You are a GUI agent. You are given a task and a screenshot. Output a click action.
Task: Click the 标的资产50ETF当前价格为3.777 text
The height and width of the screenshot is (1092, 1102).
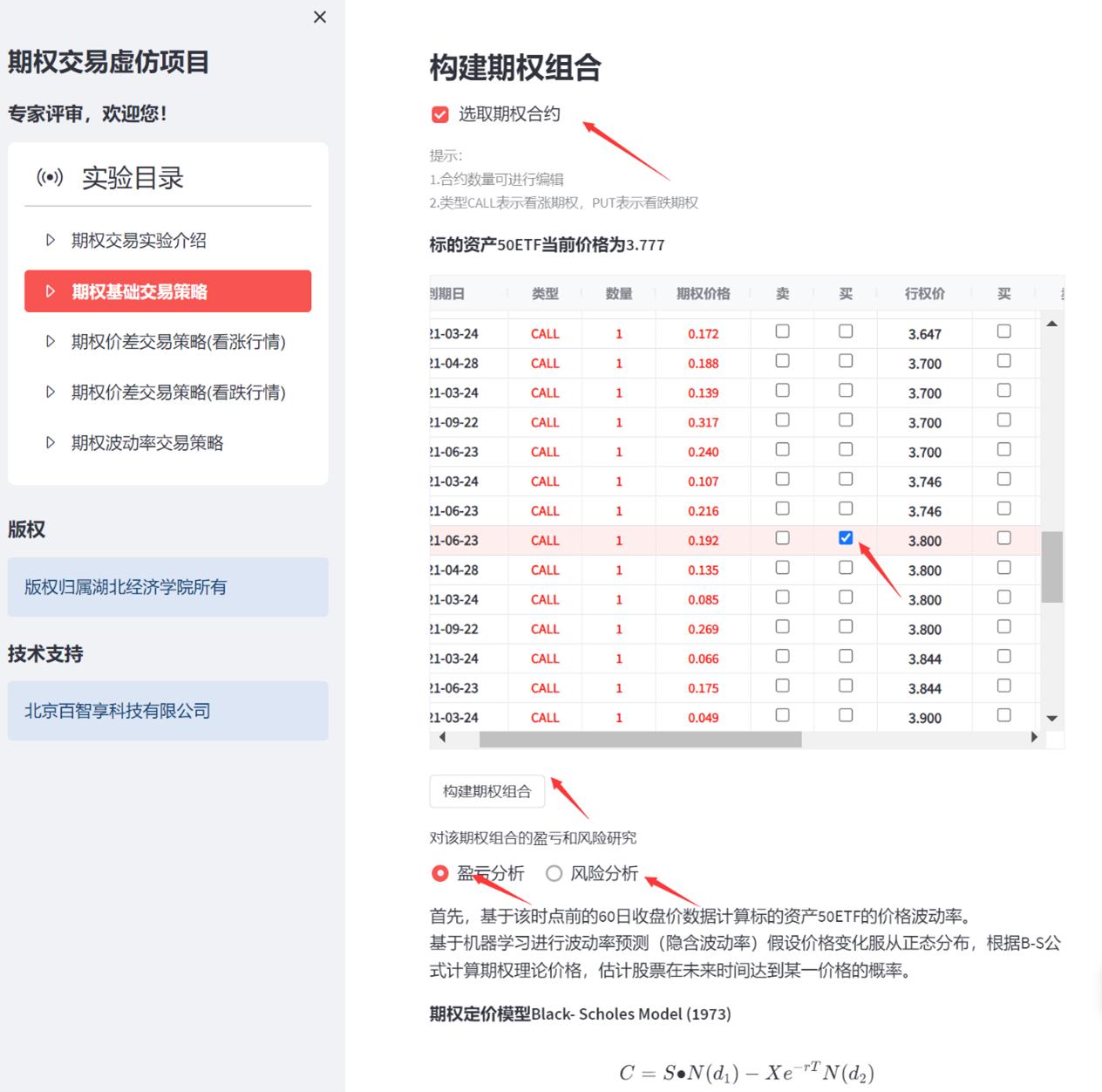coord(547,245)
